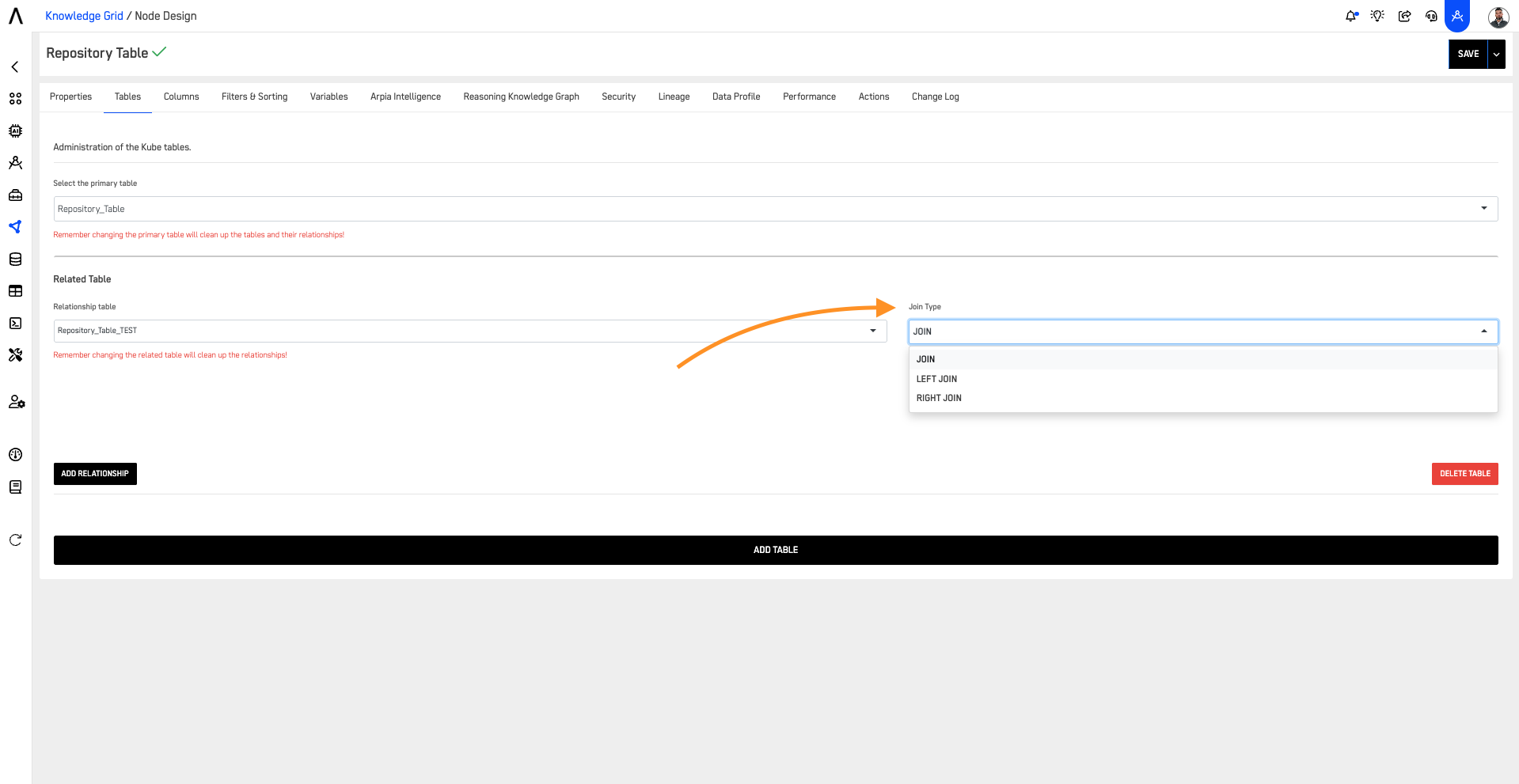Click the refresh icon at sidebar bottom
The height and width of the screenshot is (784, 1519).
tap(15, 540)
